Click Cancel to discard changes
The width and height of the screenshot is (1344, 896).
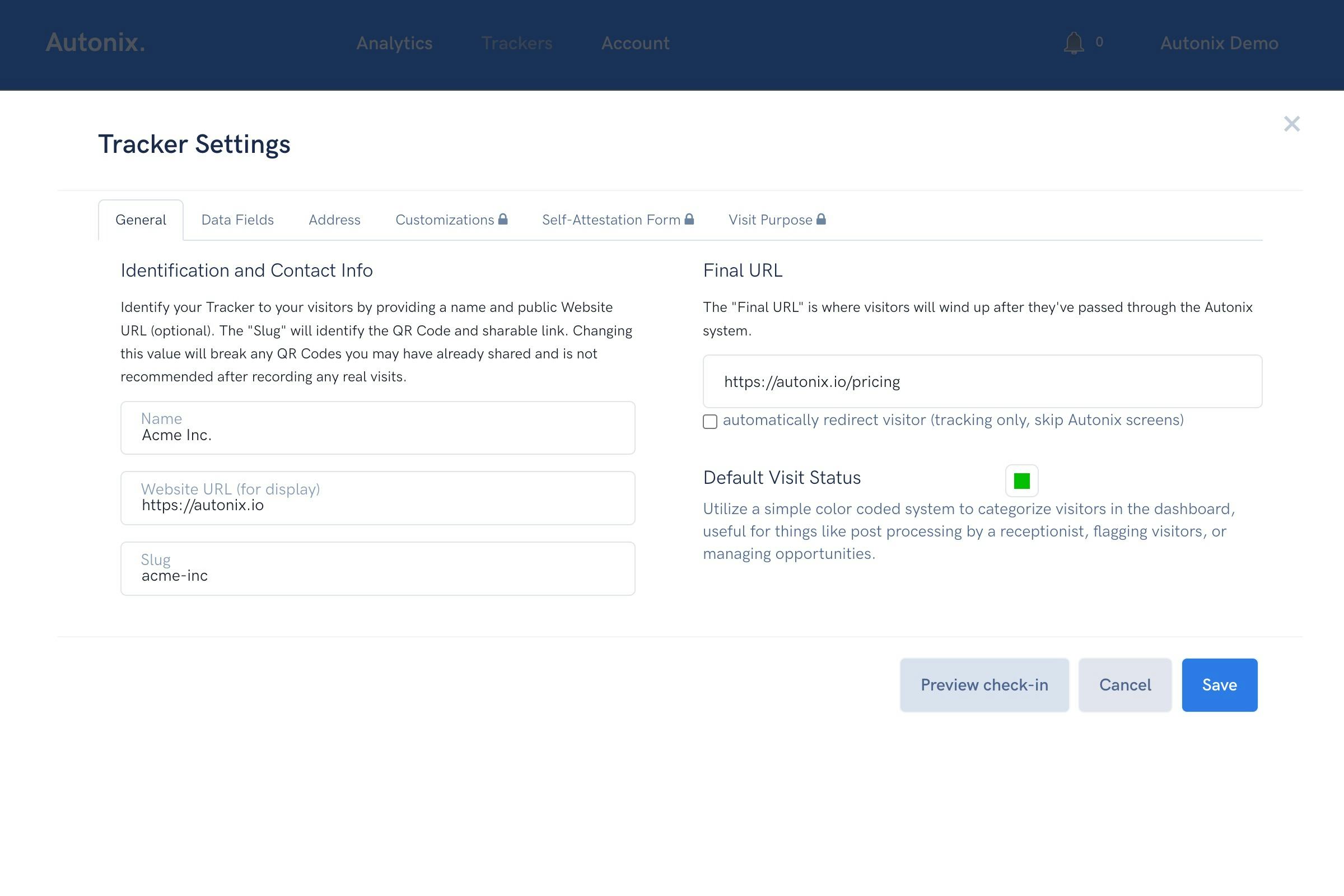pyautogui.click(x=1124, y=684)
